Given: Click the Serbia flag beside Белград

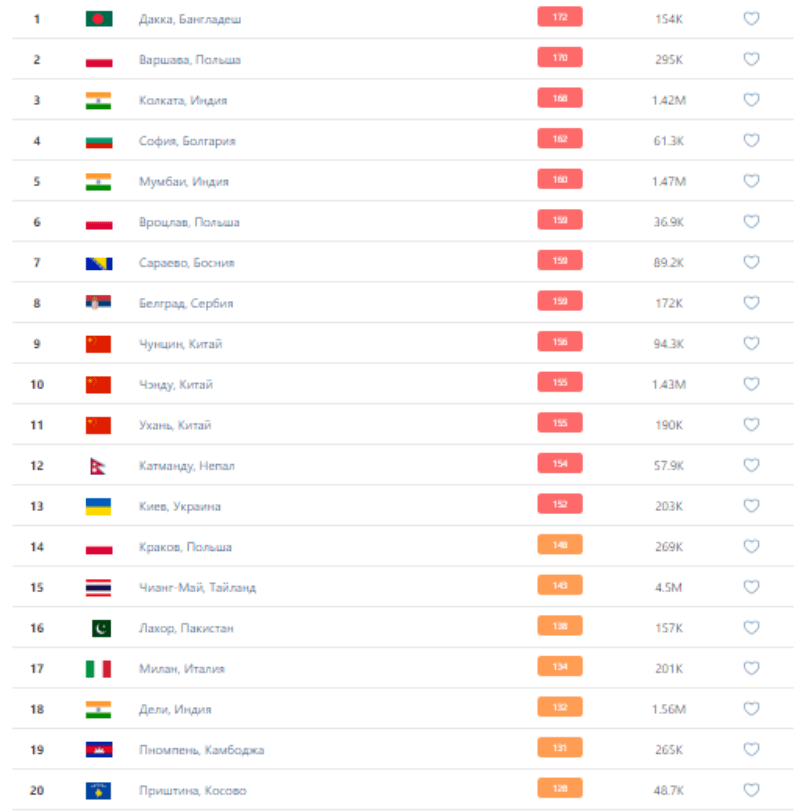Looking at the screenshot, I should pyautogui.click(x=98, y=303).
